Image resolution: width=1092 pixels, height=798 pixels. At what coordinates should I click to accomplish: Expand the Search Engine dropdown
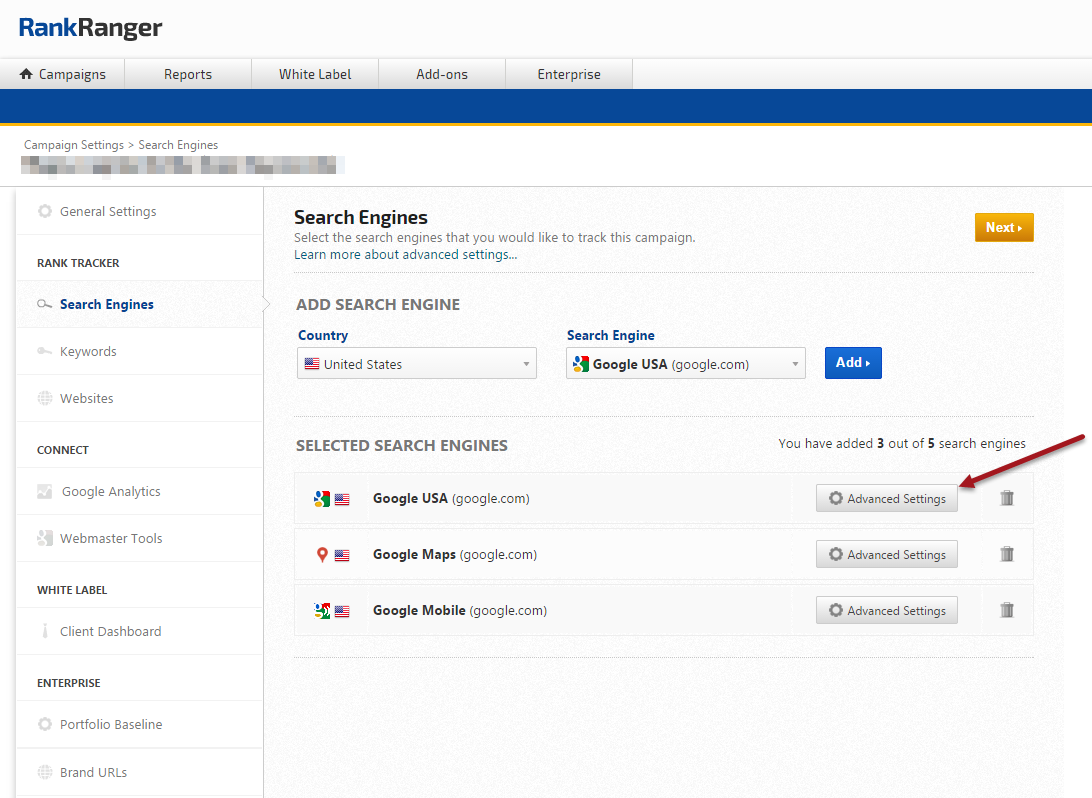tap(685, 364)
